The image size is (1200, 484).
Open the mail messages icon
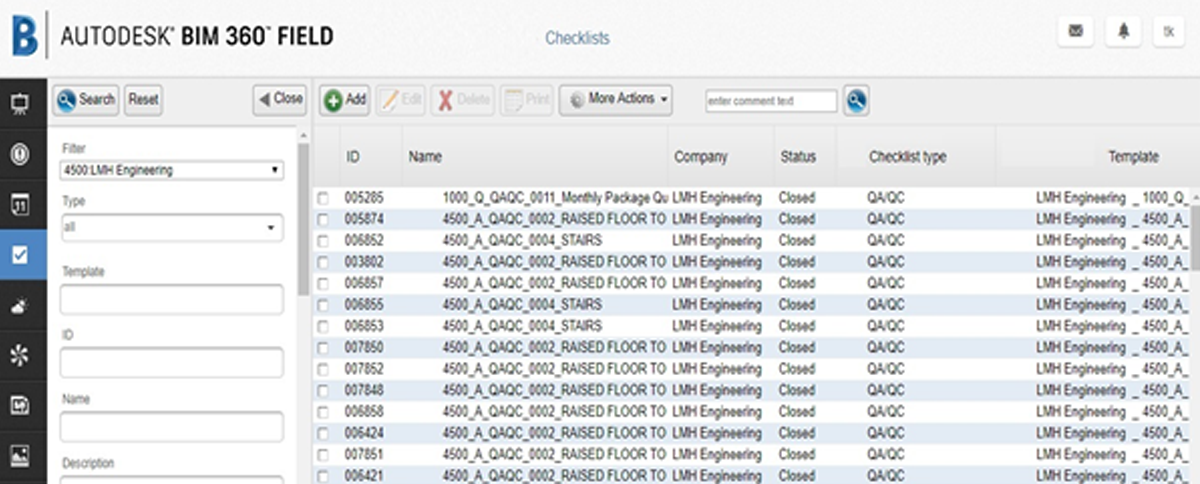1075,31
